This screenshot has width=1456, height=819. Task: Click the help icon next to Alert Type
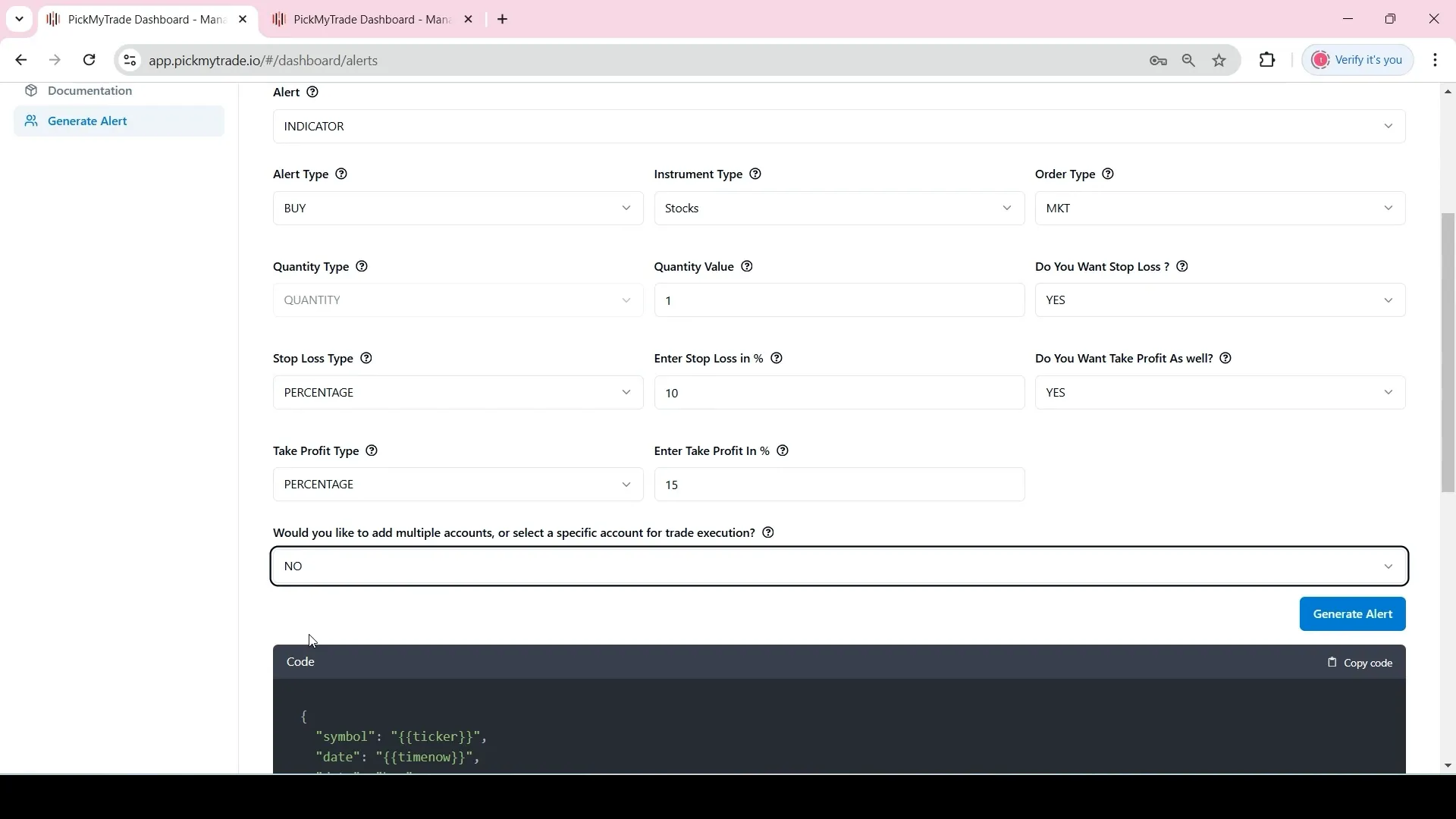[341, 174]
